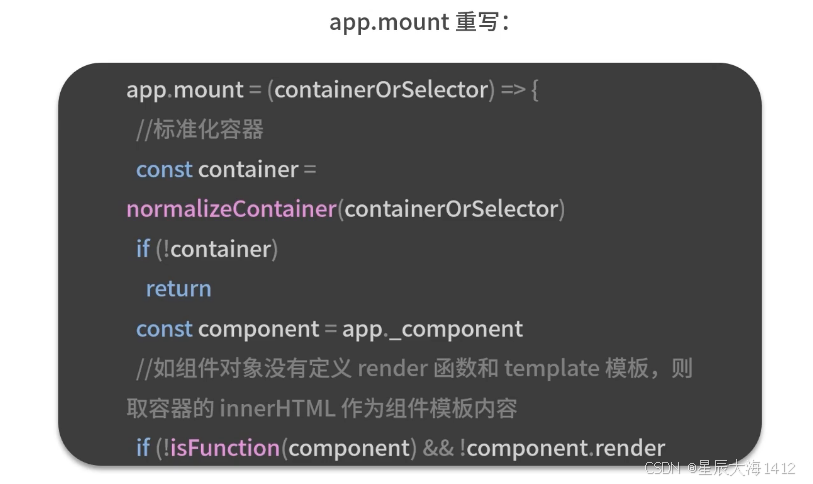This screenshot has width=813, height=484.
Task: Click the CSDN watermark text
Action: pos(662,468)
